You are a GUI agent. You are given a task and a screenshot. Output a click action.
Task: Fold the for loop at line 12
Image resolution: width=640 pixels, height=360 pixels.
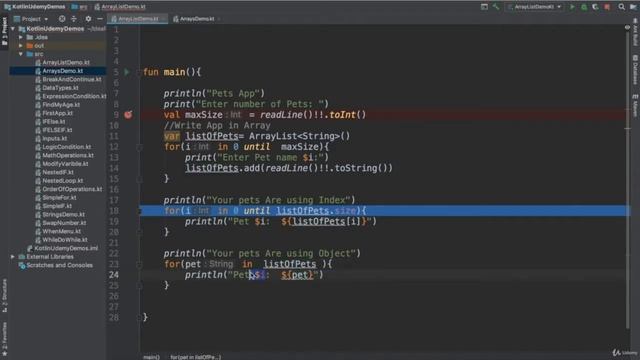tap(139, 147)
